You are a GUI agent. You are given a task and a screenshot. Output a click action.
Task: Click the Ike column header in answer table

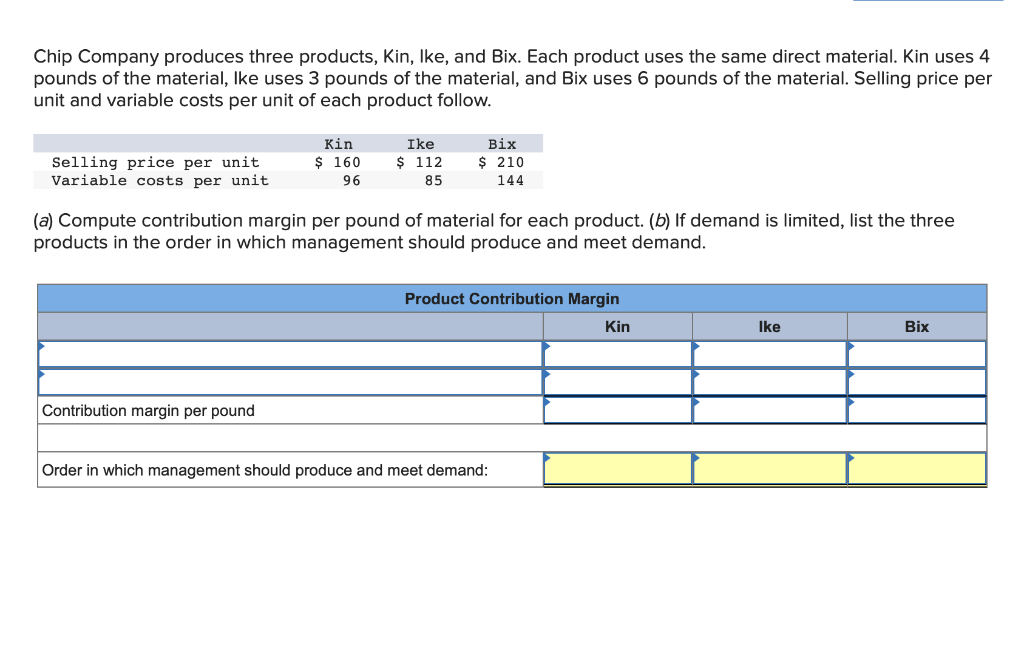(770, 327)
